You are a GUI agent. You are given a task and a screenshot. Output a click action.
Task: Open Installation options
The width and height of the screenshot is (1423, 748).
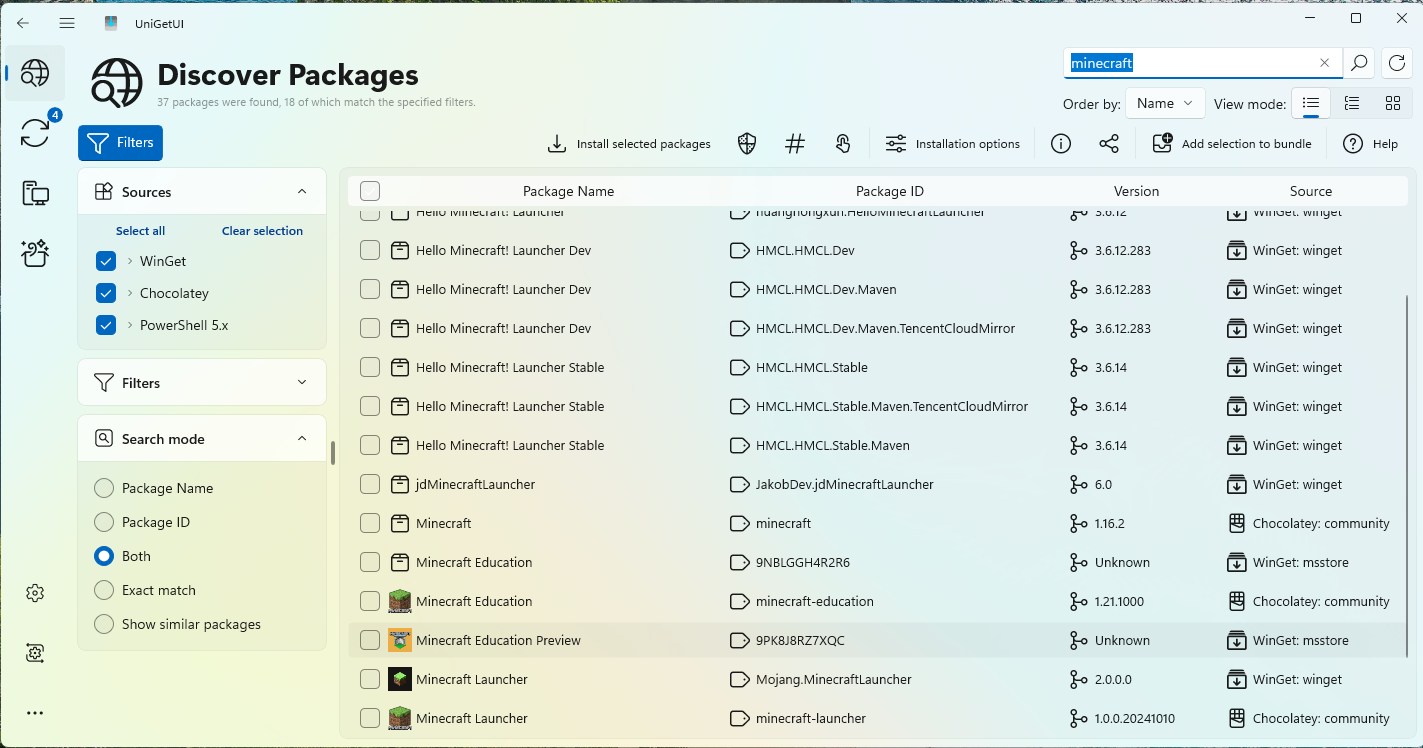click(x=953, y=144)
